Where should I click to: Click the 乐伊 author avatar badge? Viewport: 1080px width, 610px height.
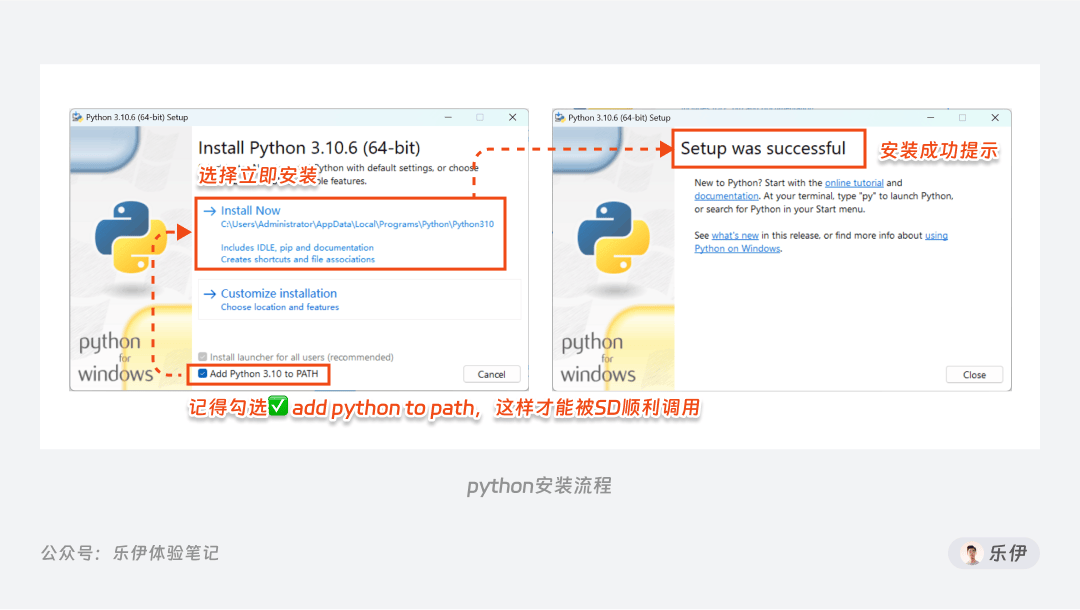[993, 553]
